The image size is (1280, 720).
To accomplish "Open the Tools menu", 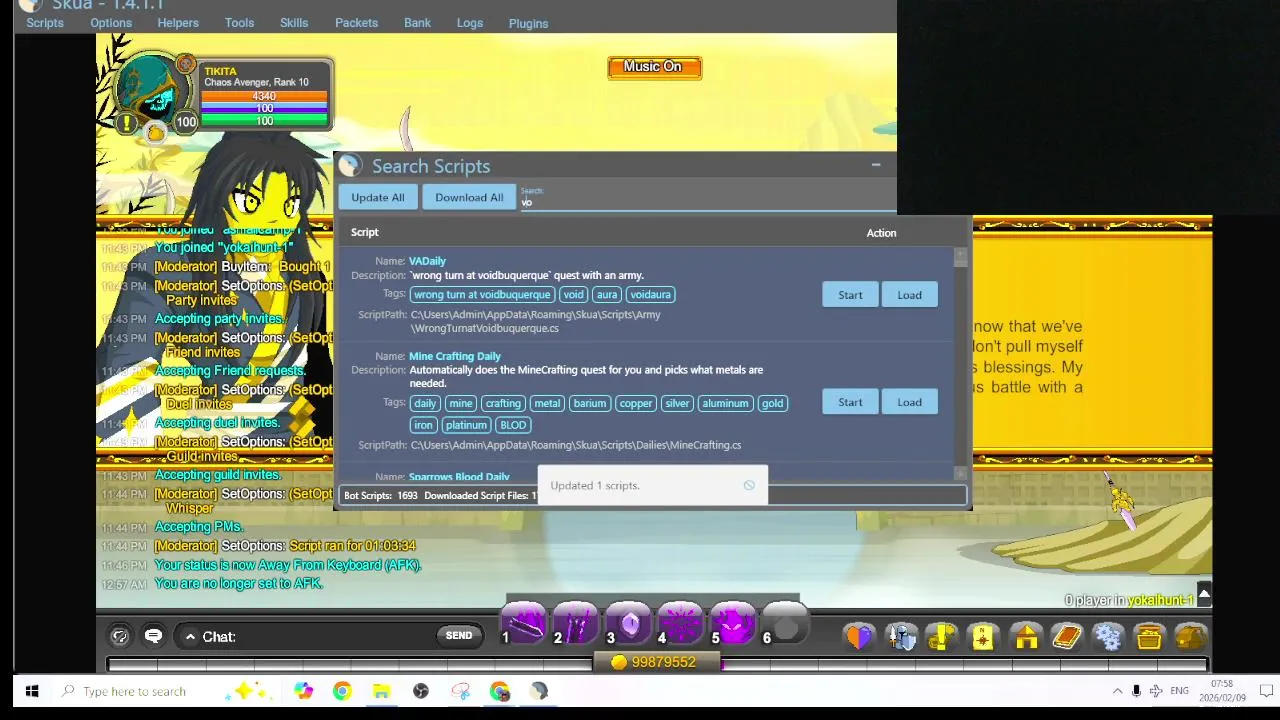I will (x=239, y=23).
